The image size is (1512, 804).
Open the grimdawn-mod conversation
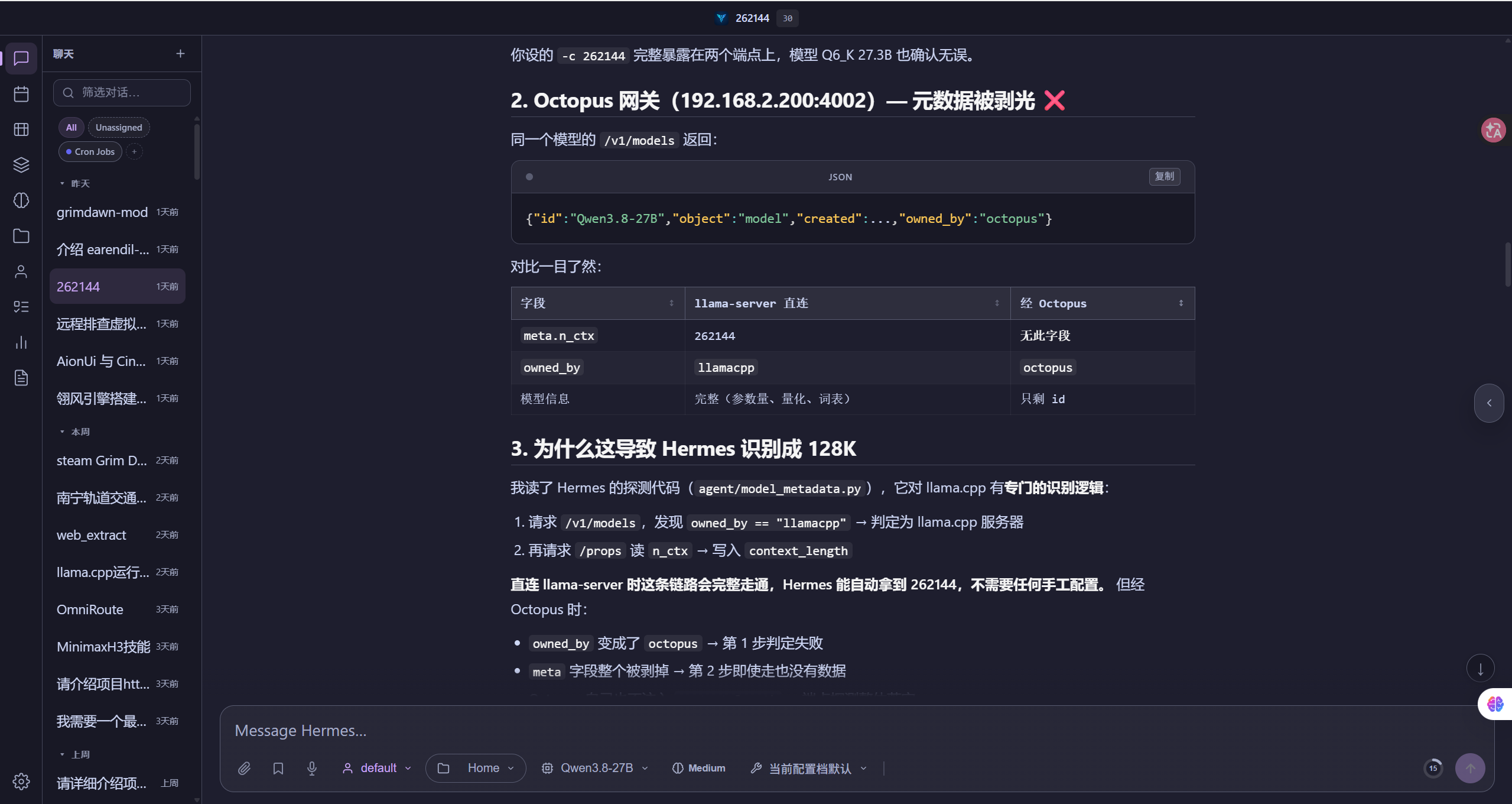pyautogui.click(x=118, y=212)
